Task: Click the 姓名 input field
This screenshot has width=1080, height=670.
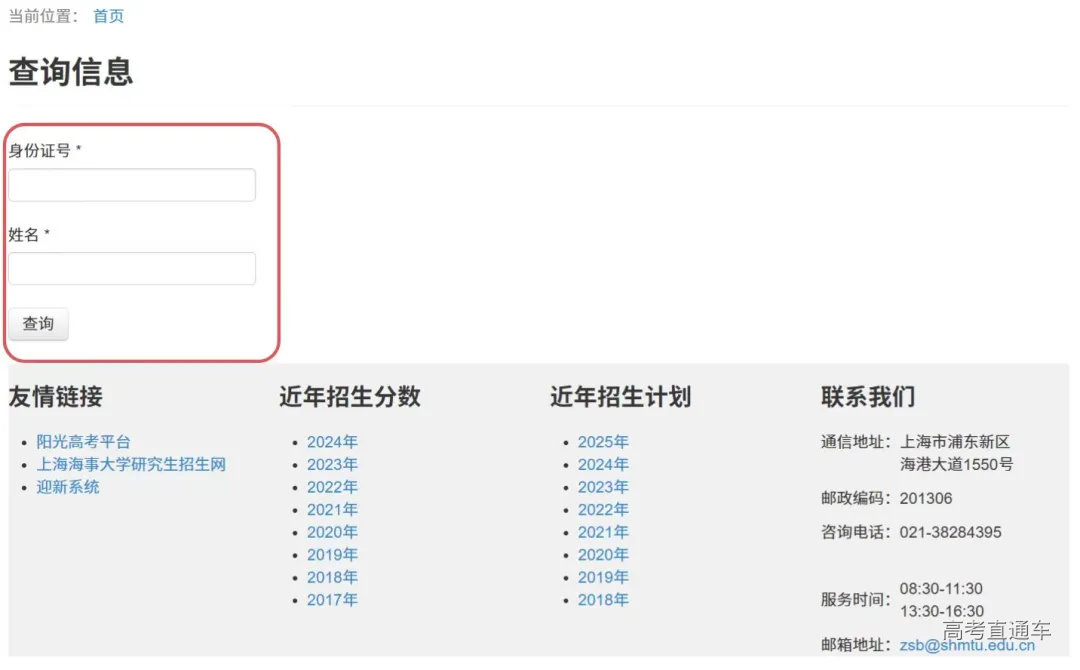Action: [x=131, y=268]
